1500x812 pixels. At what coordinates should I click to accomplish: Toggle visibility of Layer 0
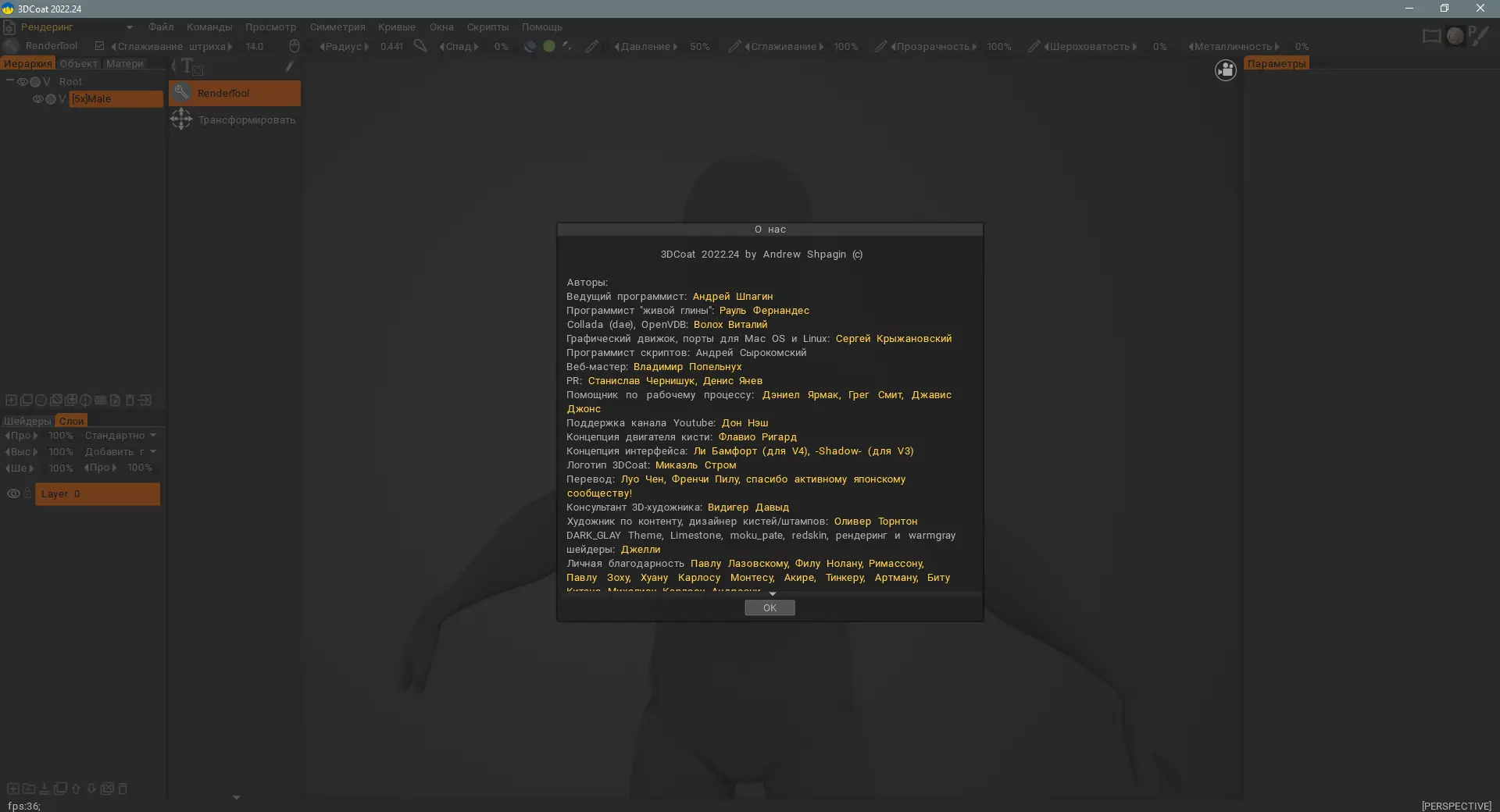(x=13, y=493)
